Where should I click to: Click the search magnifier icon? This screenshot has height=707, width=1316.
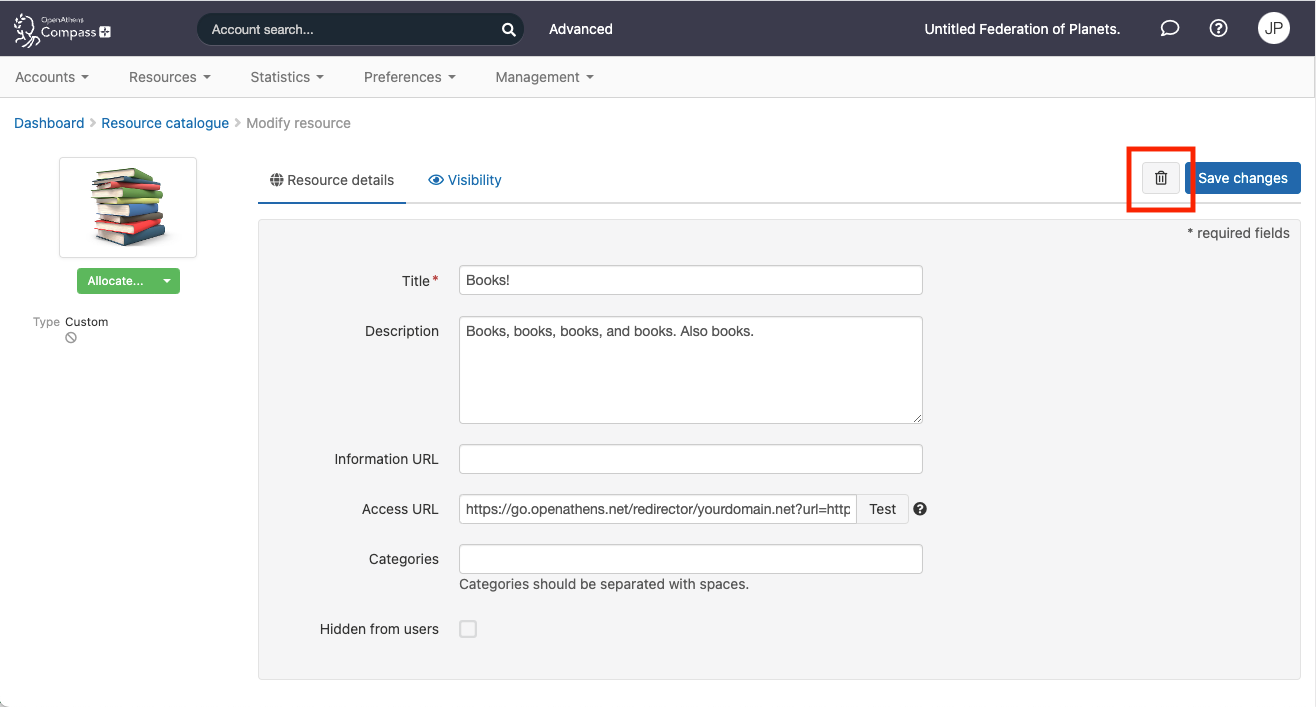[x=508, y=29]
